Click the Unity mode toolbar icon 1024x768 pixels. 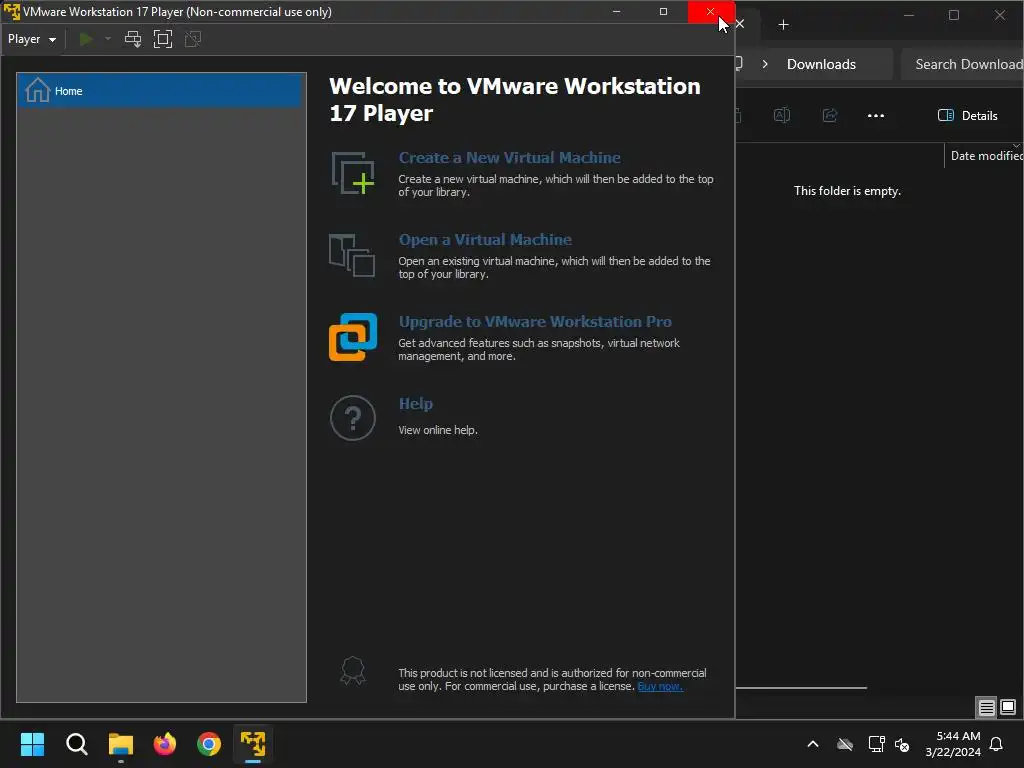[193, 39]
